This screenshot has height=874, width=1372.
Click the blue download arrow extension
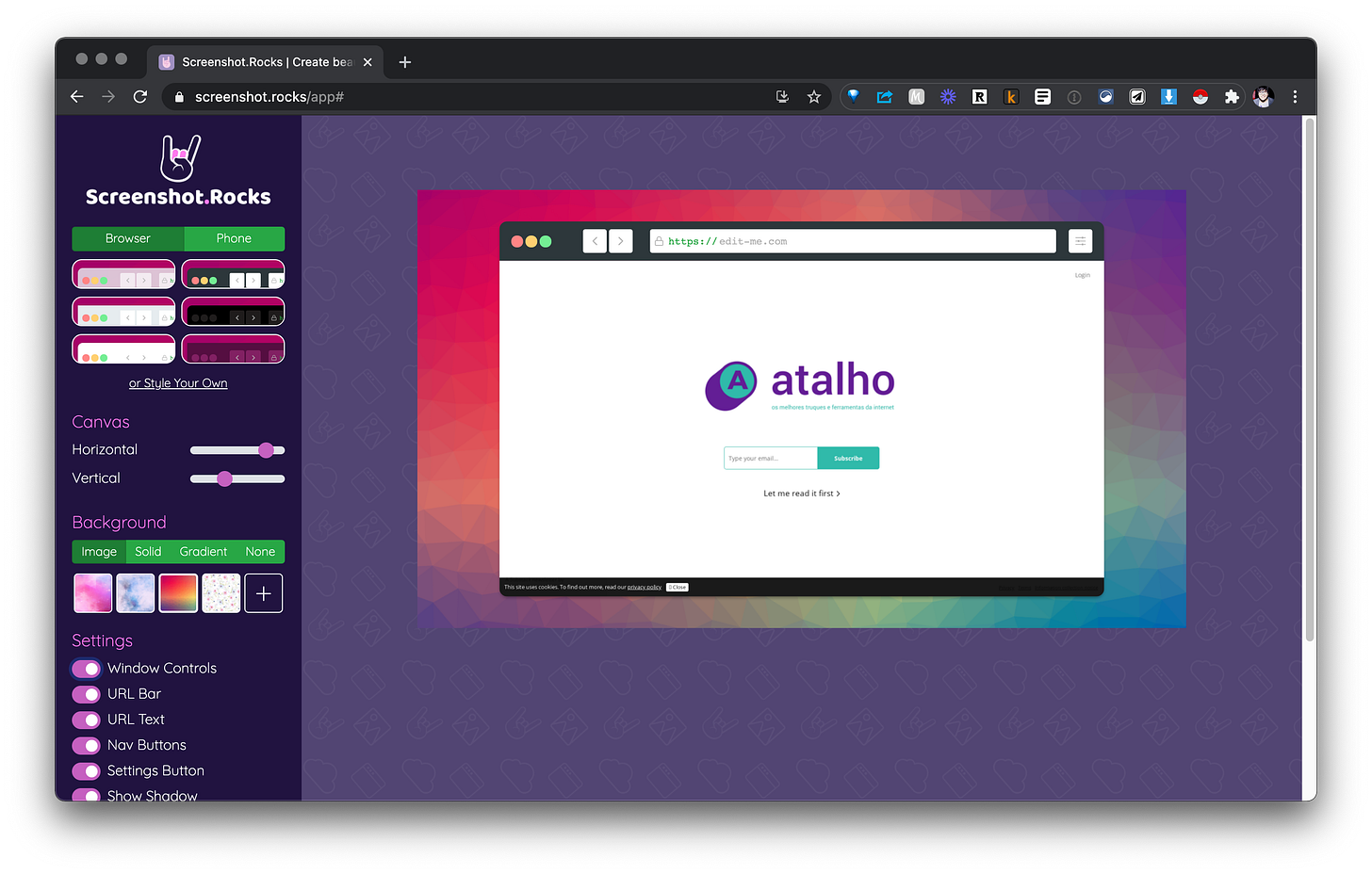click(x=1168, y=97)
